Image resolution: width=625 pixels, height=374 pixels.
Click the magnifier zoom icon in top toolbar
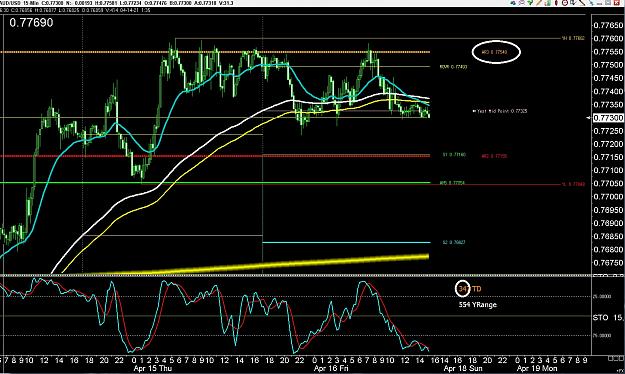click(521, 2)
